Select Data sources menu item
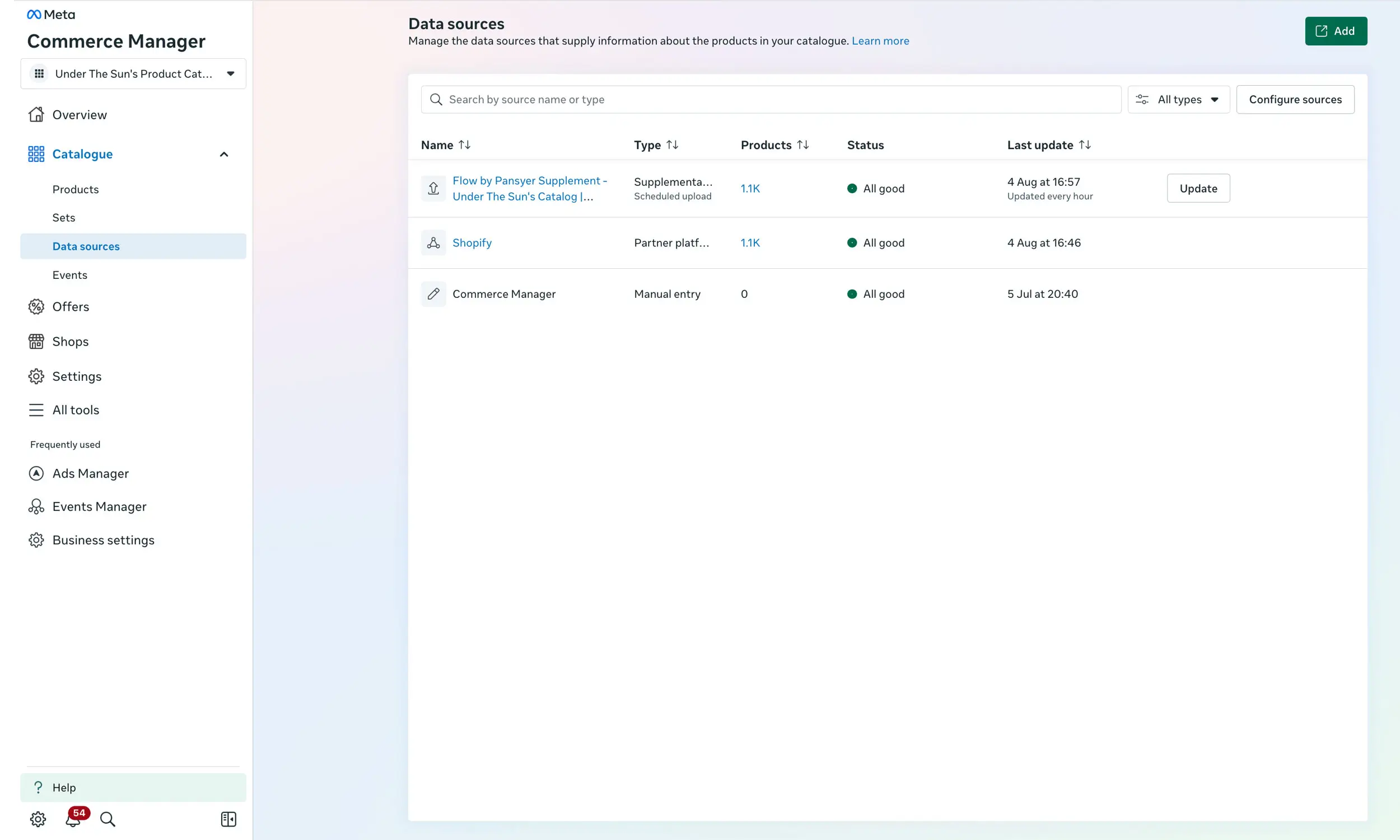Image resolution: width=1400 pixels, height=840 pixels. (x=133, y=246)
